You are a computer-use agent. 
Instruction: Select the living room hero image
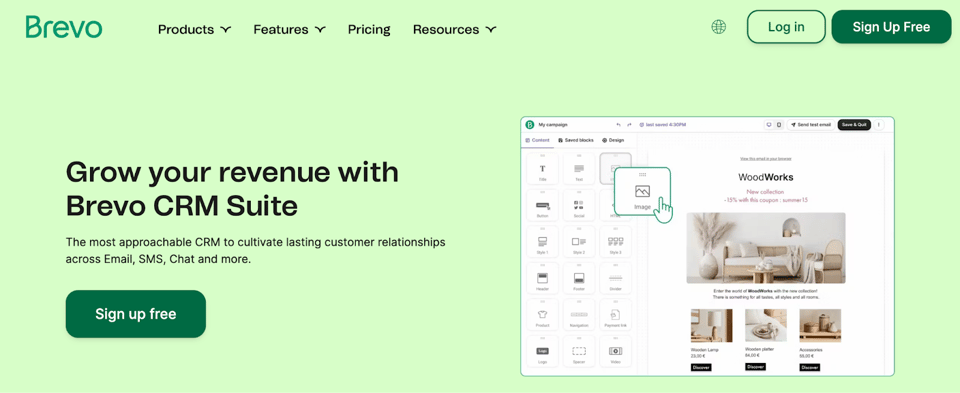[766, 248]
